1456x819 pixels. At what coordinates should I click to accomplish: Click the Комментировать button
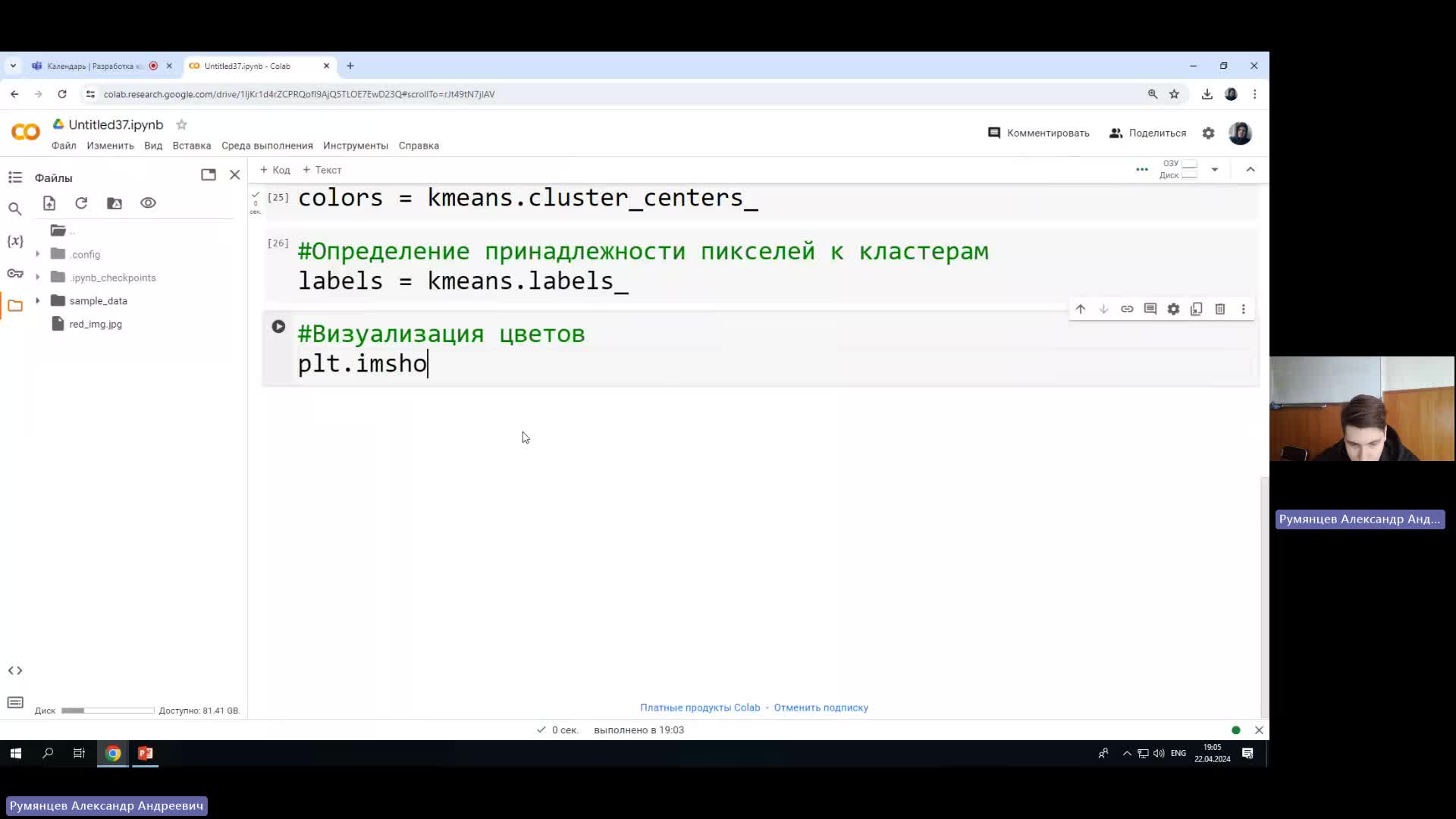pos(1038,133)
